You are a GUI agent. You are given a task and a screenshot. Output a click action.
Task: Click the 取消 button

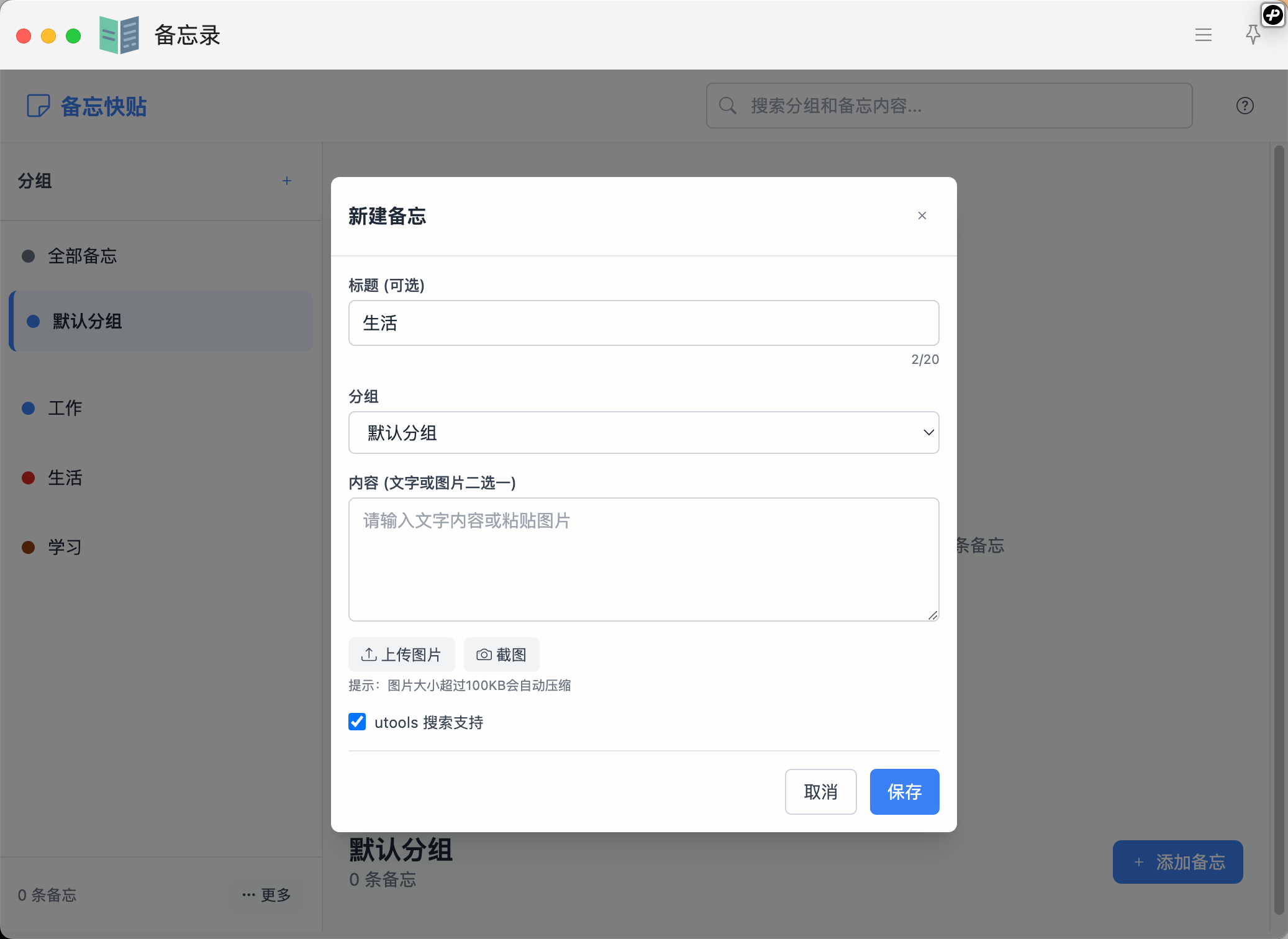(820, 792)
